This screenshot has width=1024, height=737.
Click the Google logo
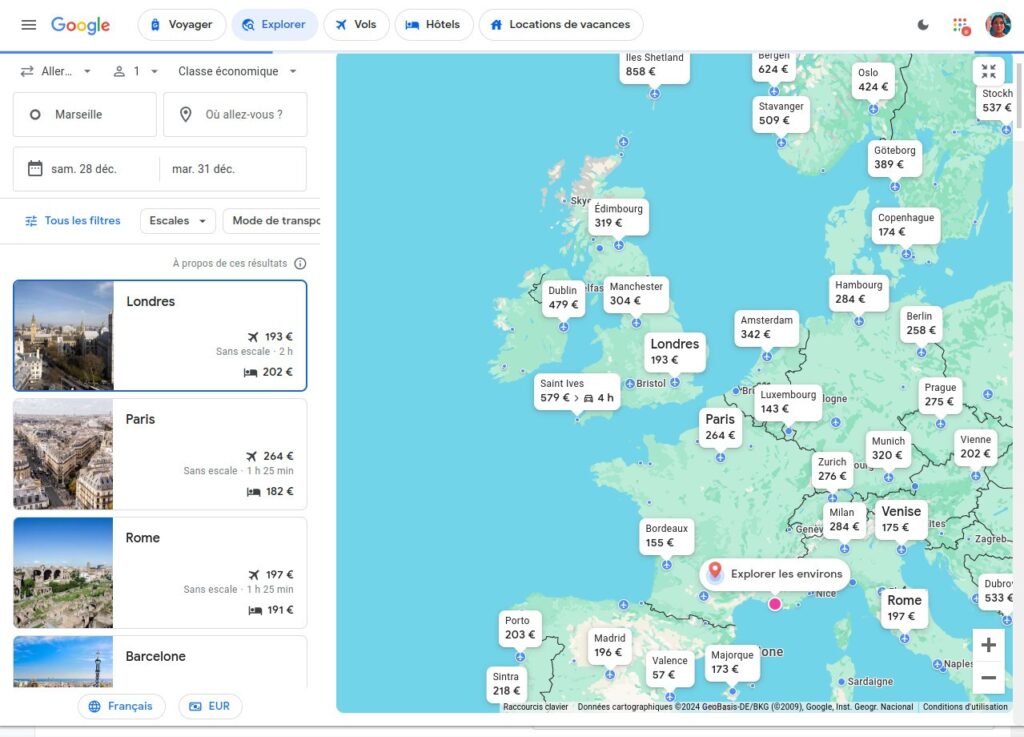pos(80,25)
